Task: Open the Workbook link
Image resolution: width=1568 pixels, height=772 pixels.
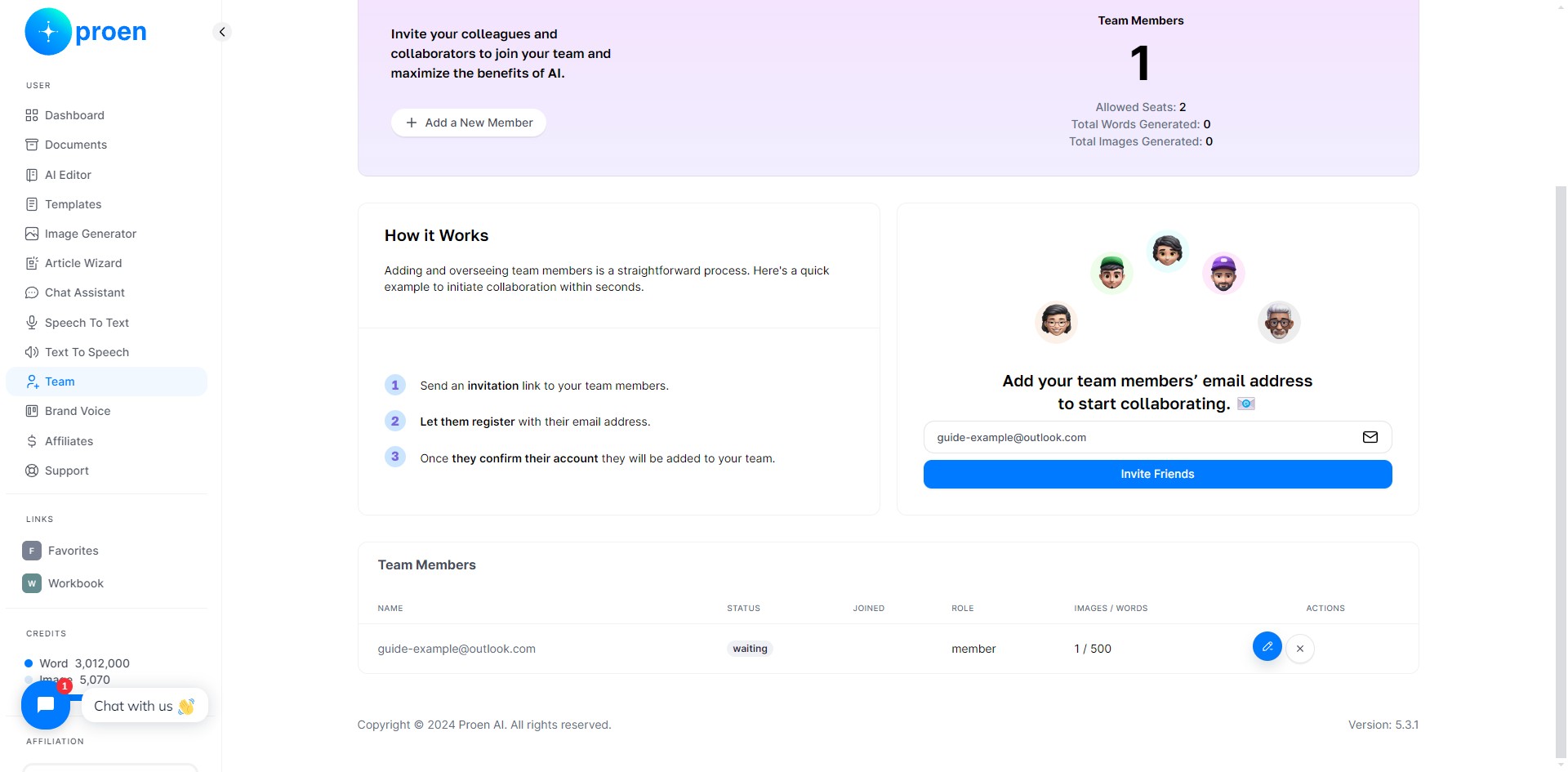Action: (x=76, y=583)
